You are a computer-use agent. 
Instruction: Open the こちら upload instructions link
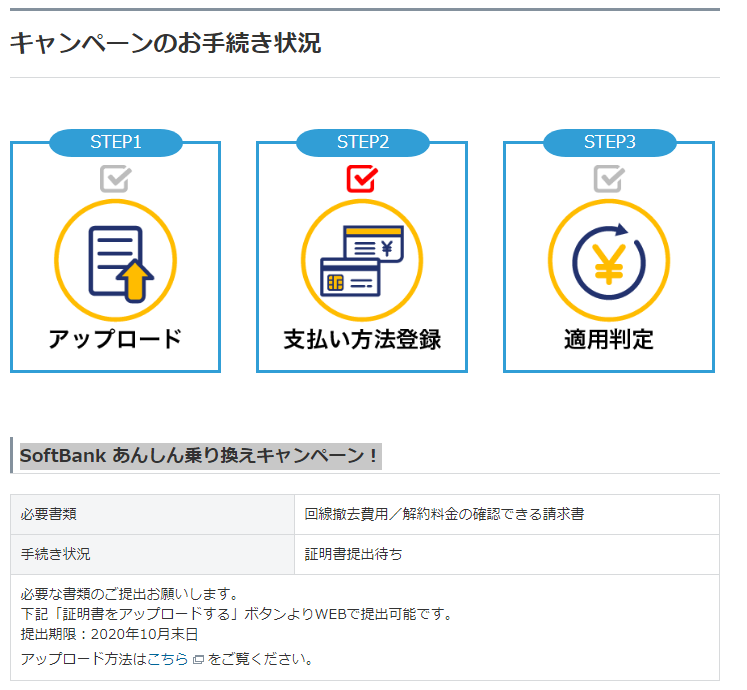tap(168, 659)
